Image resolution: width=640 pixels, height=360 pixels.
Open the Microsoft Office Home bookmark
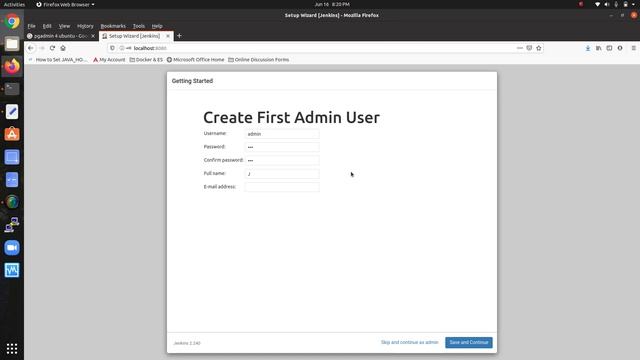pos(196,60)
